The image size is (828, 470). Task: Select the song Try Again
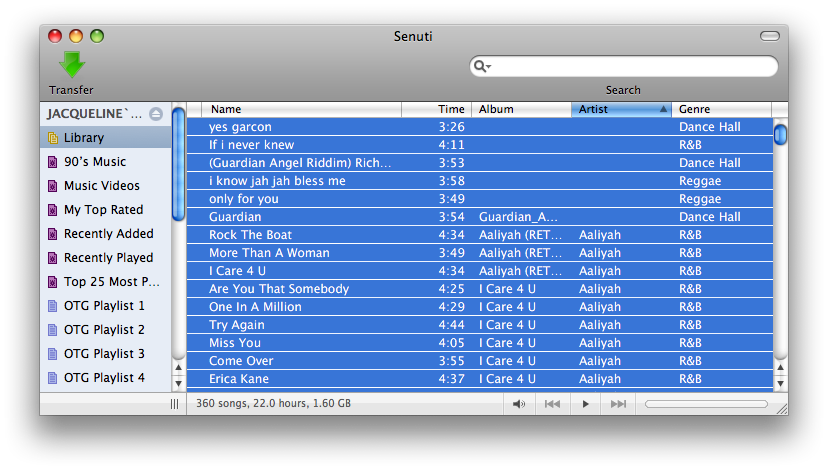click(480, 325)
